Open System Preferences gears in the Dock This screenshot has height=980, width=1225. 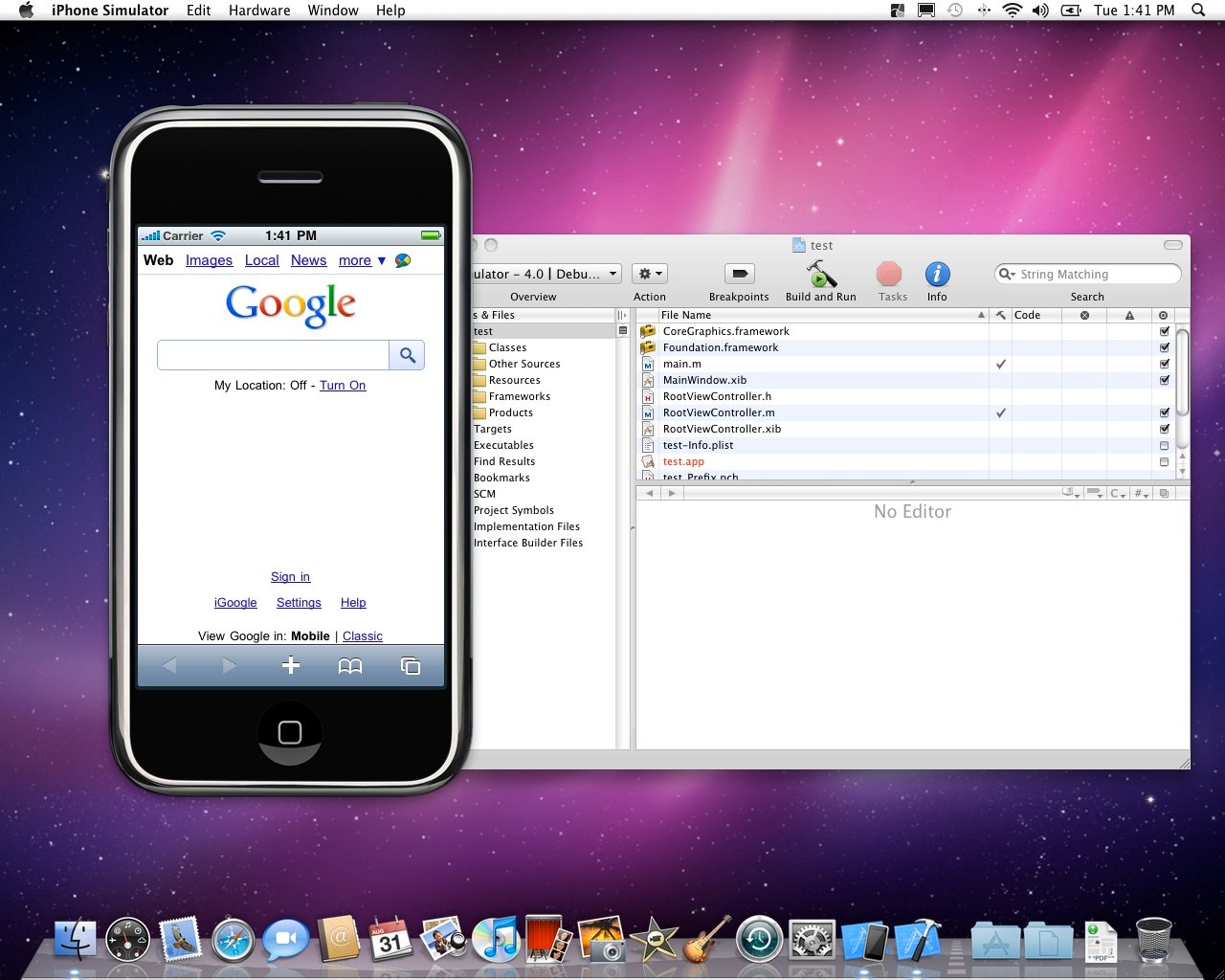[812, 940]
